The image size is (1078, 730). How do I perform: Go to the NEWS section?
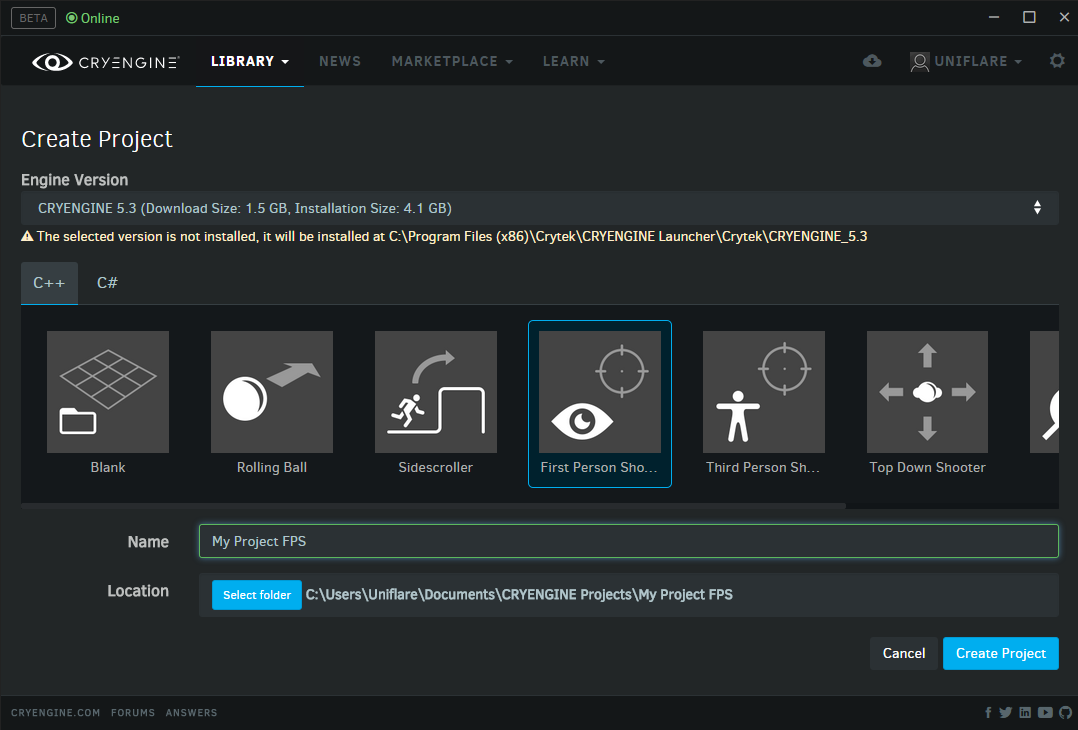[340, 61]
